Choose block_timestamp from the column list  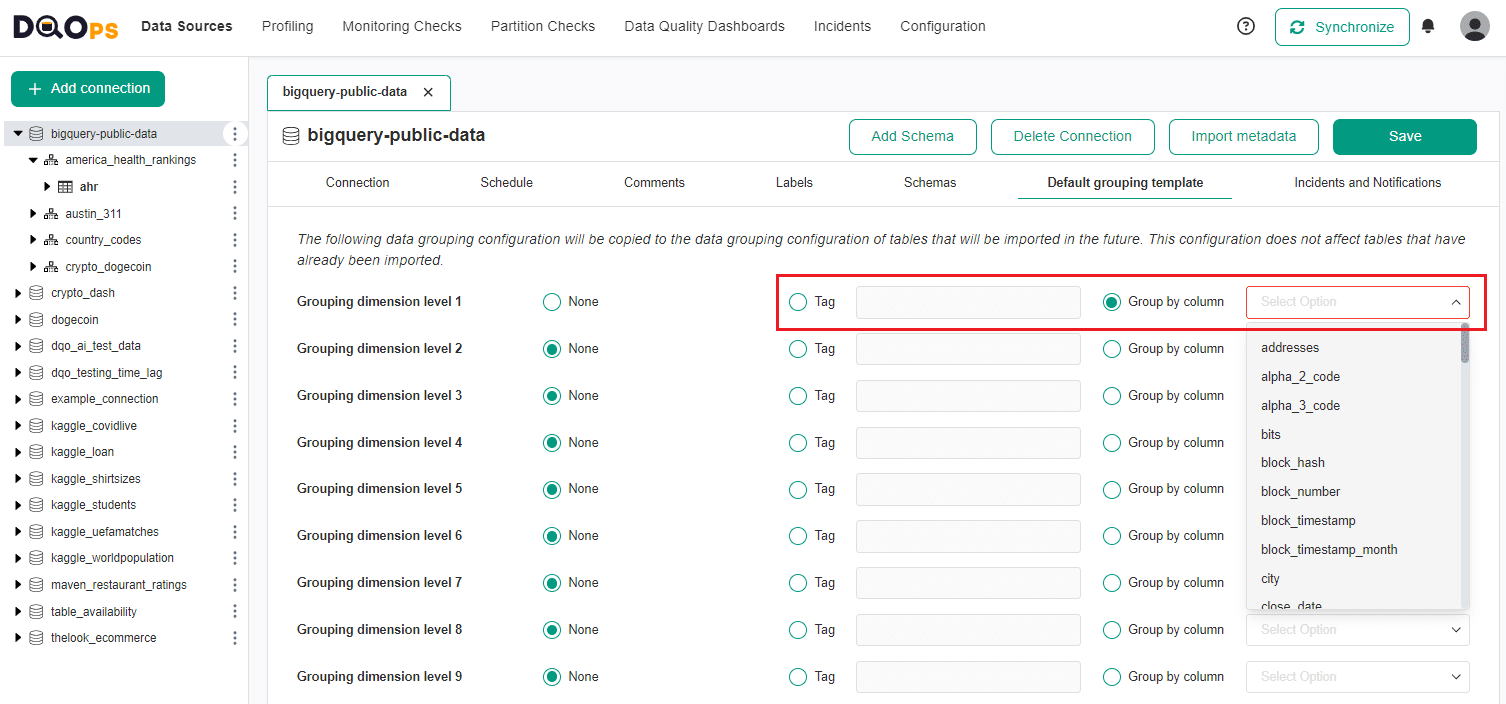[x=1308, y=521]
